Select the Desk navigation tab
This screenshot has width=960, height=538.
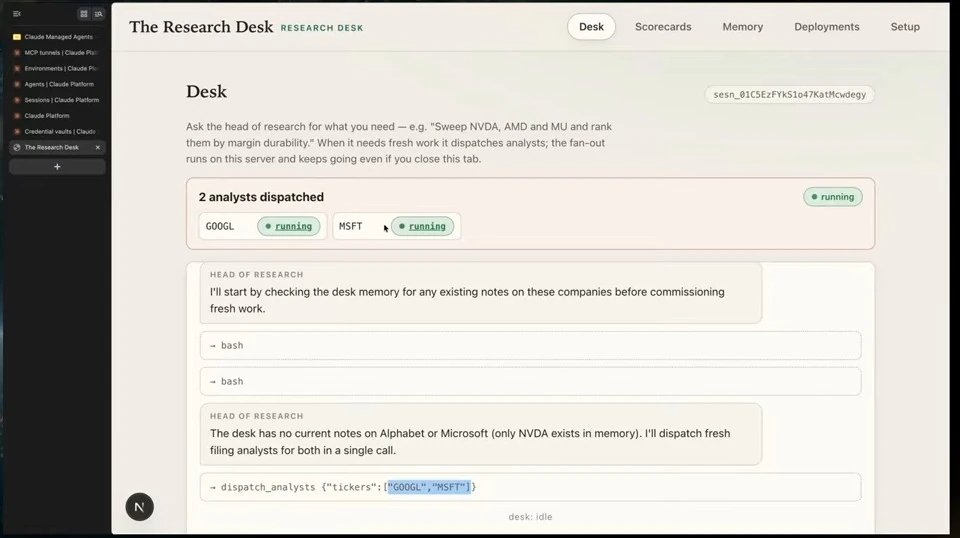(591, 27)
